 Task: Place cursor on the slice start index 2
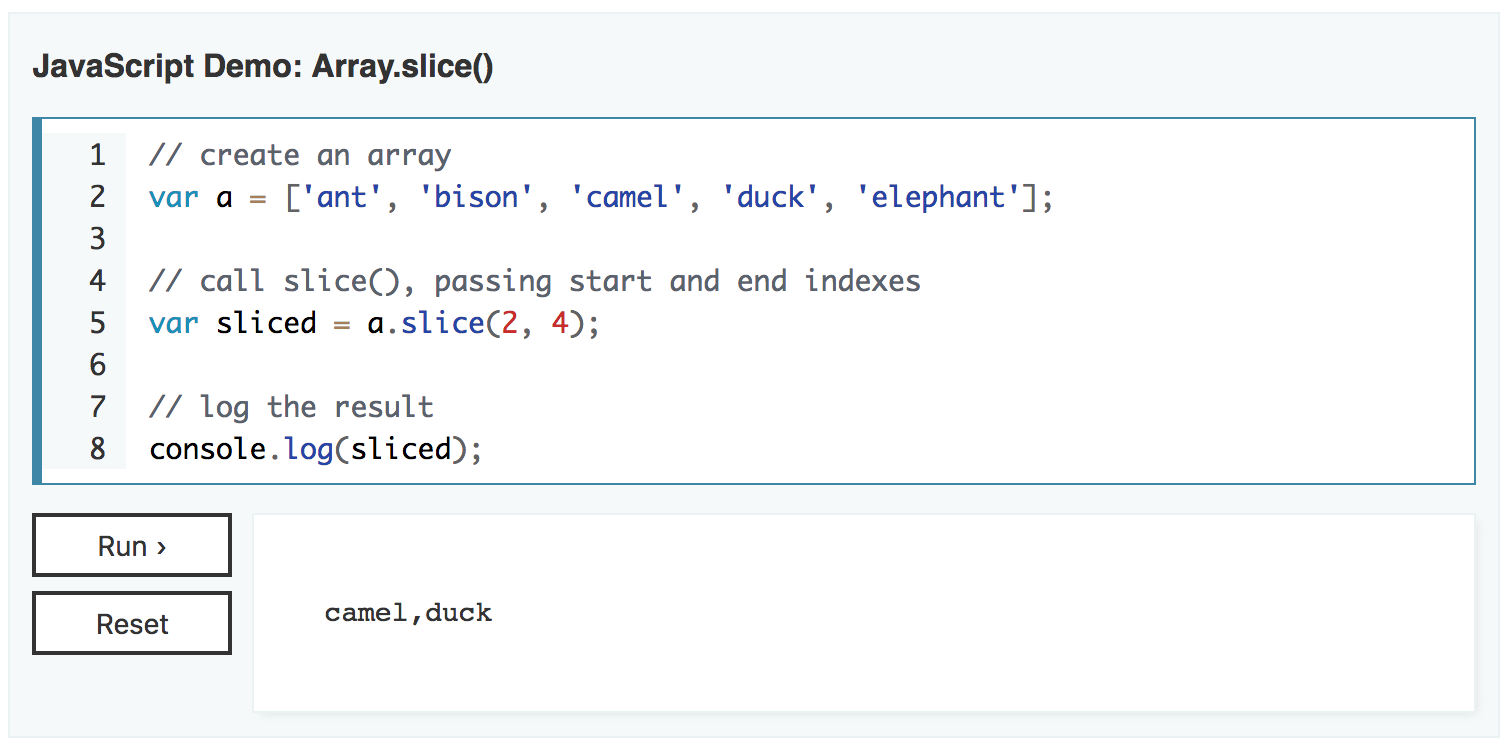click(510, 323)
